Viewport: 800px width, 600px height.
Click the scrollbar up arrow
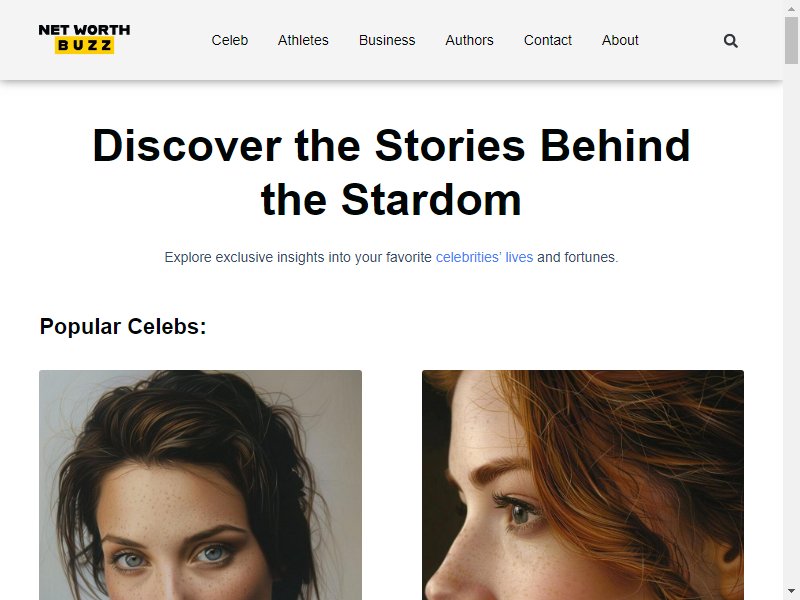click(x=791, y=9)
